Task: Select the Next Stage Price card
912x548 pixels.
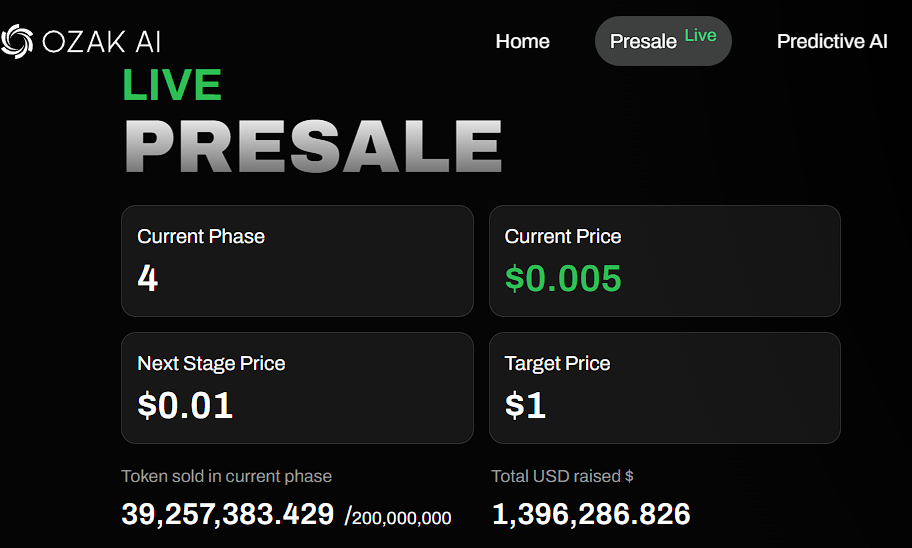Action: click(x=297, y=387)
